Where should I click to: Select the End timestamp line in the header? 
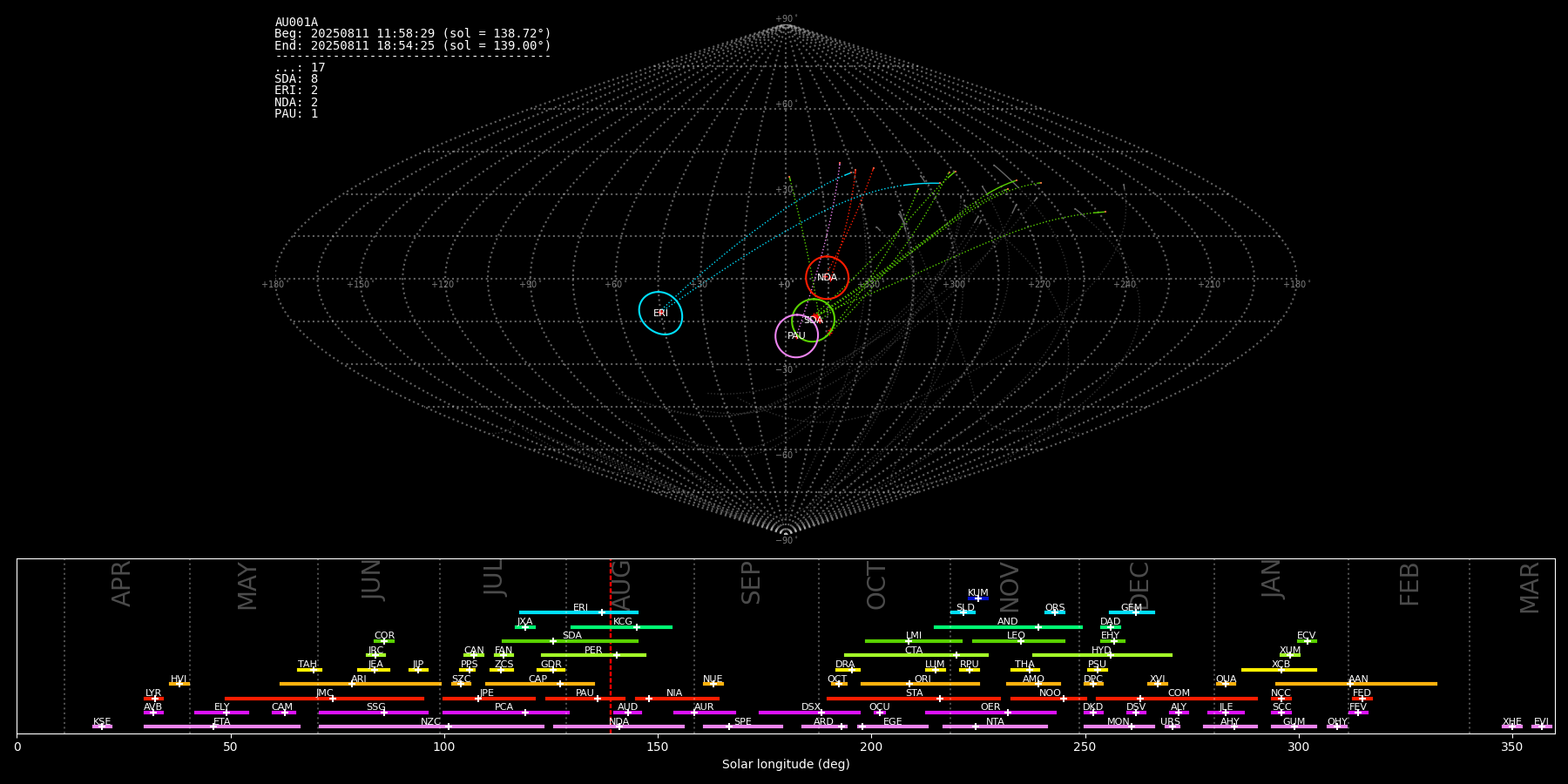click(413, 45)
